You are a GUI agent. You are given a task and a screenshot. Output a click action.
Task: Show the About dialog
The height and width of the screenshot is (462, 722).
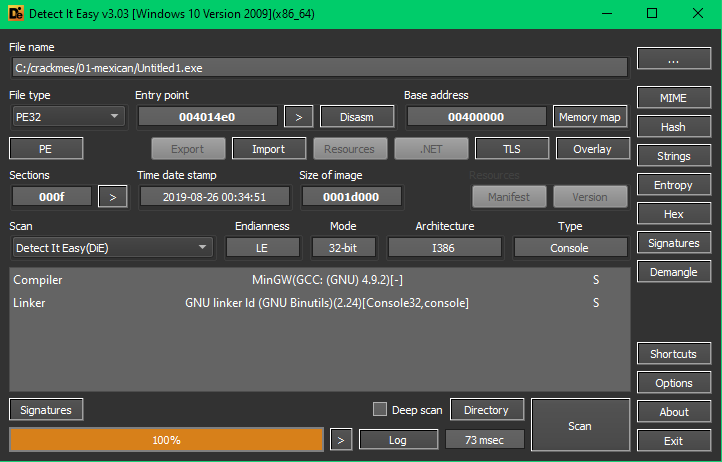coord(674,412)
